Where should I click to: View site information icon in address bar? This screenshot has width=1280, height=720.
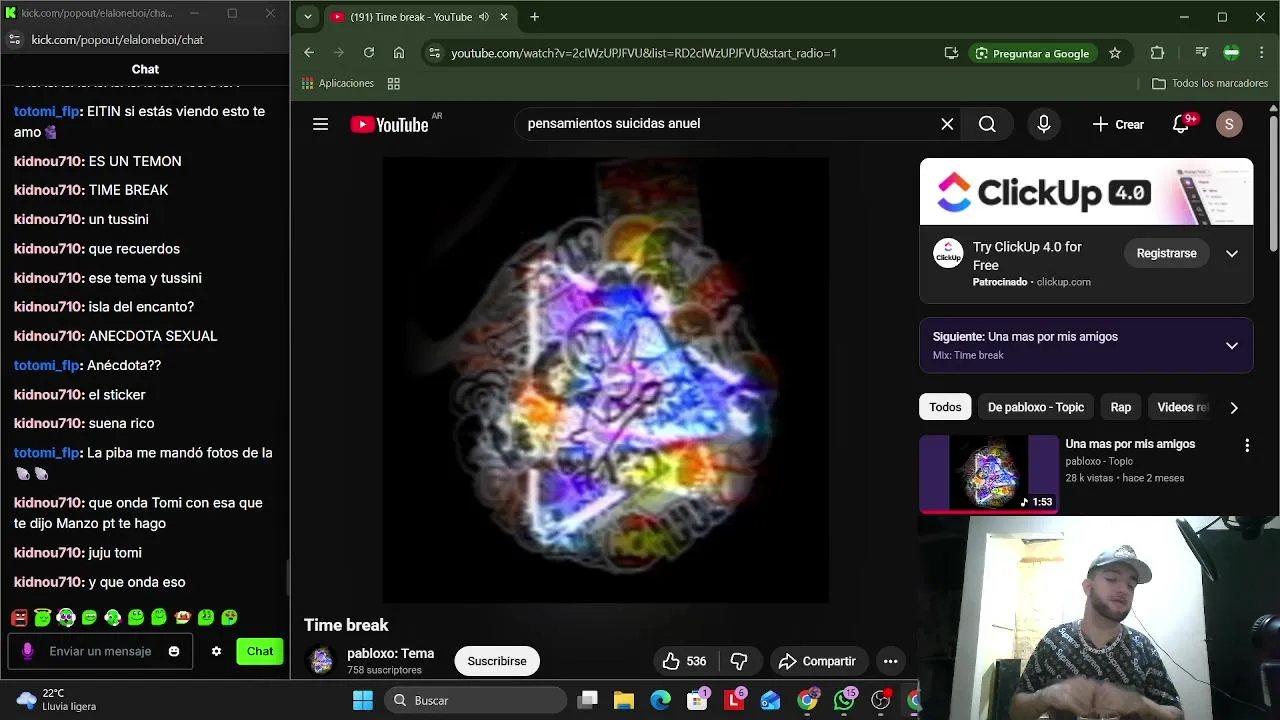(433, 53)
